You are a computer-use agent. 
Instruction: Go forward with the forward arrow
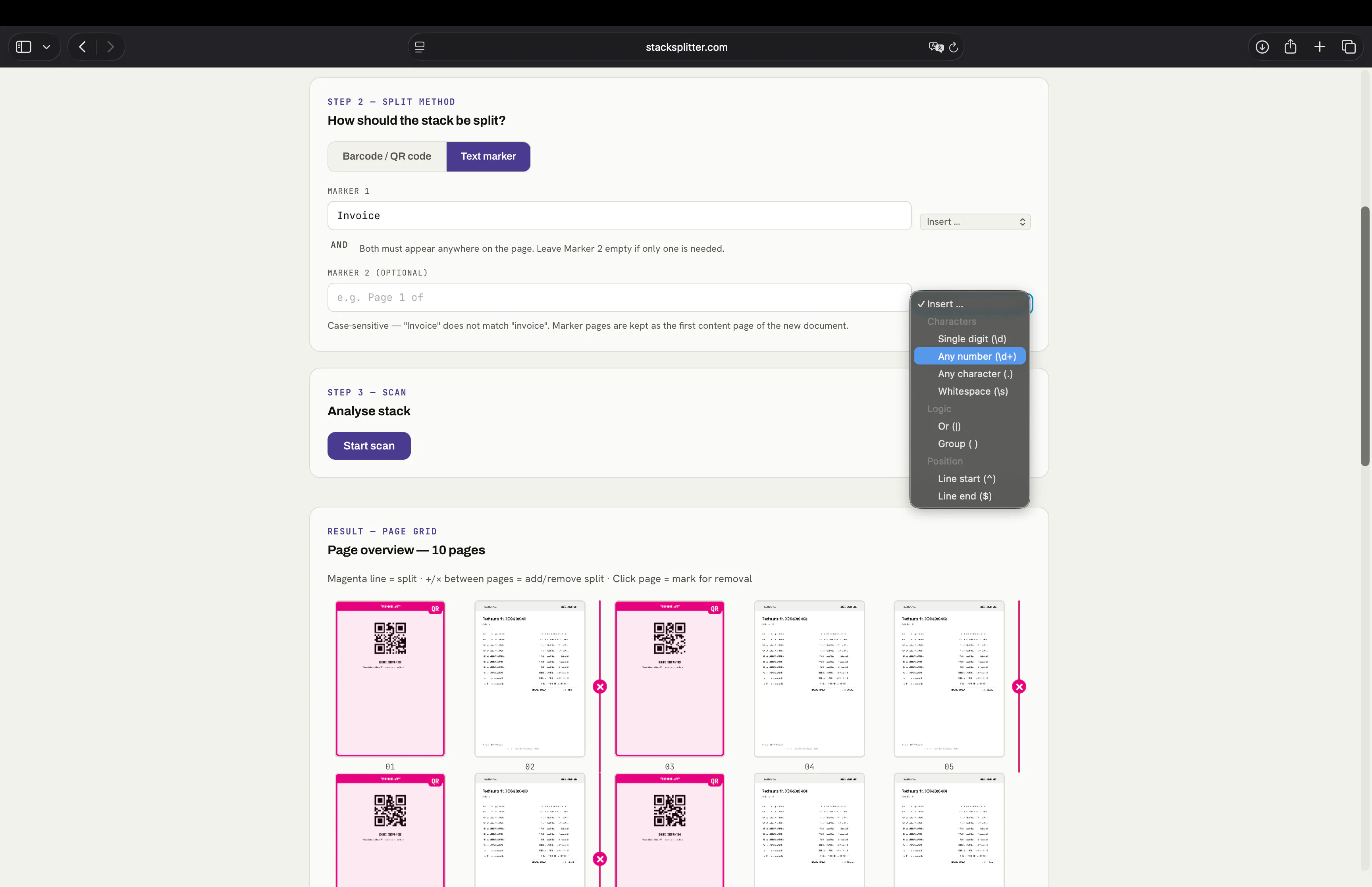coord(110,47)
